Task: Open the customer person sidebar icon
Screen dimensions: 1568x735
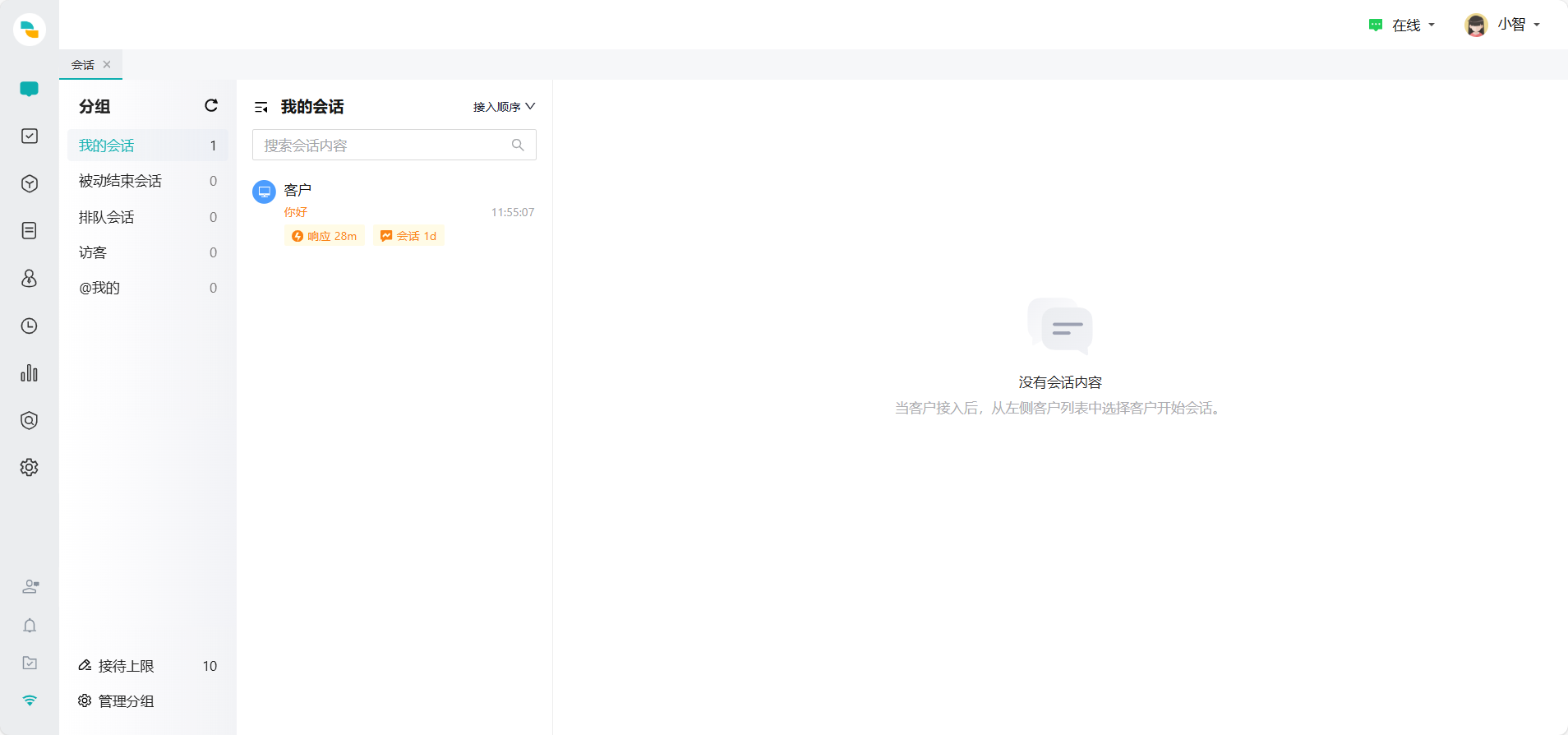Action: pos(30,278)
